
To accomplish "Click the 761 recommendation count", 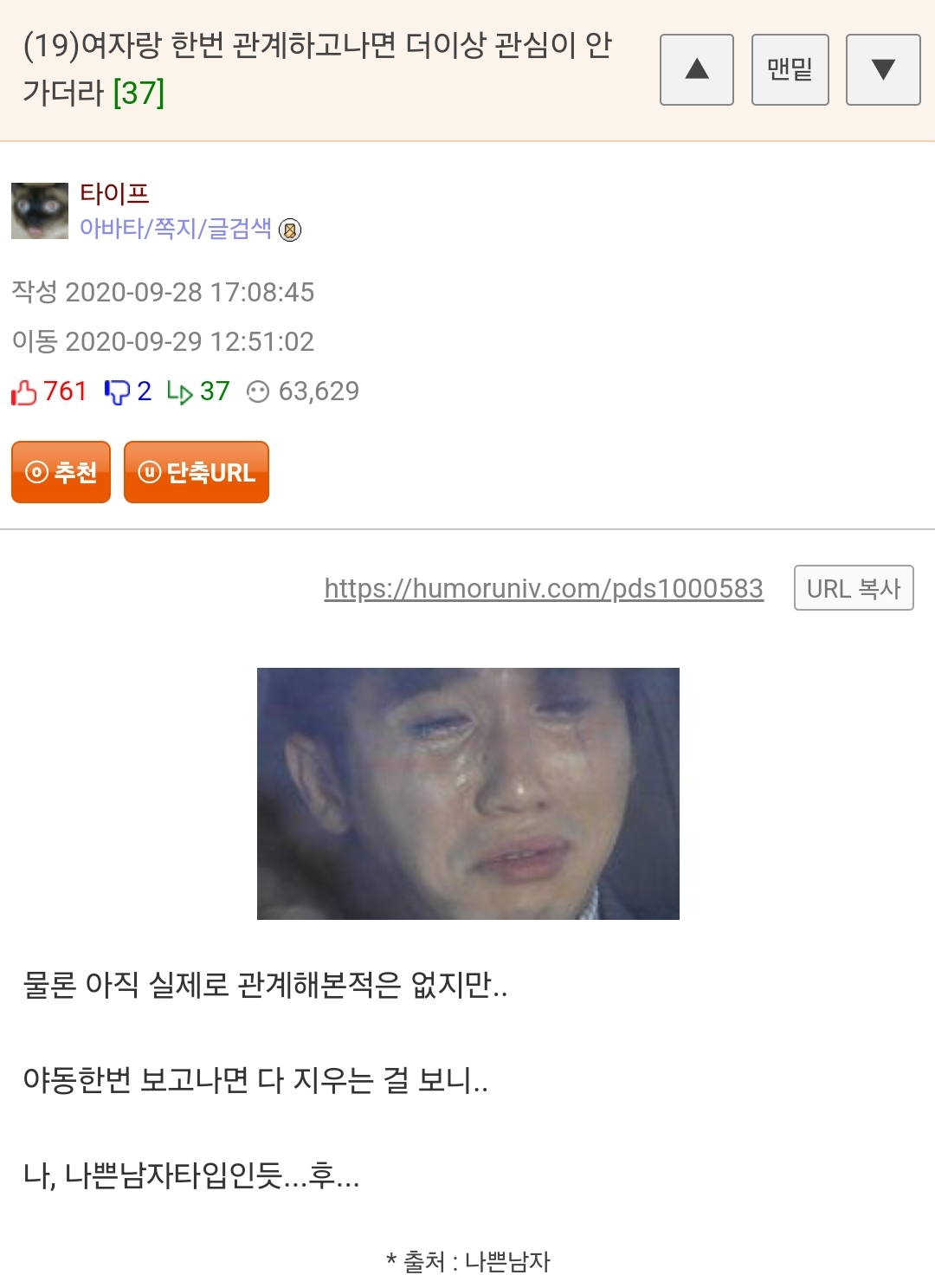I will tap(65, 392).
